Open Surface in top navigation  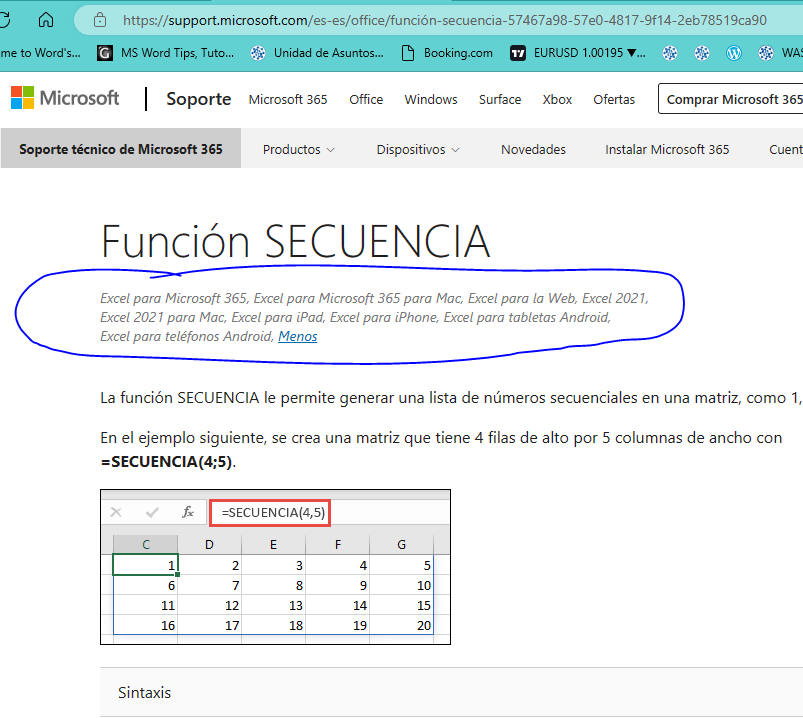[x=500, y=99]
